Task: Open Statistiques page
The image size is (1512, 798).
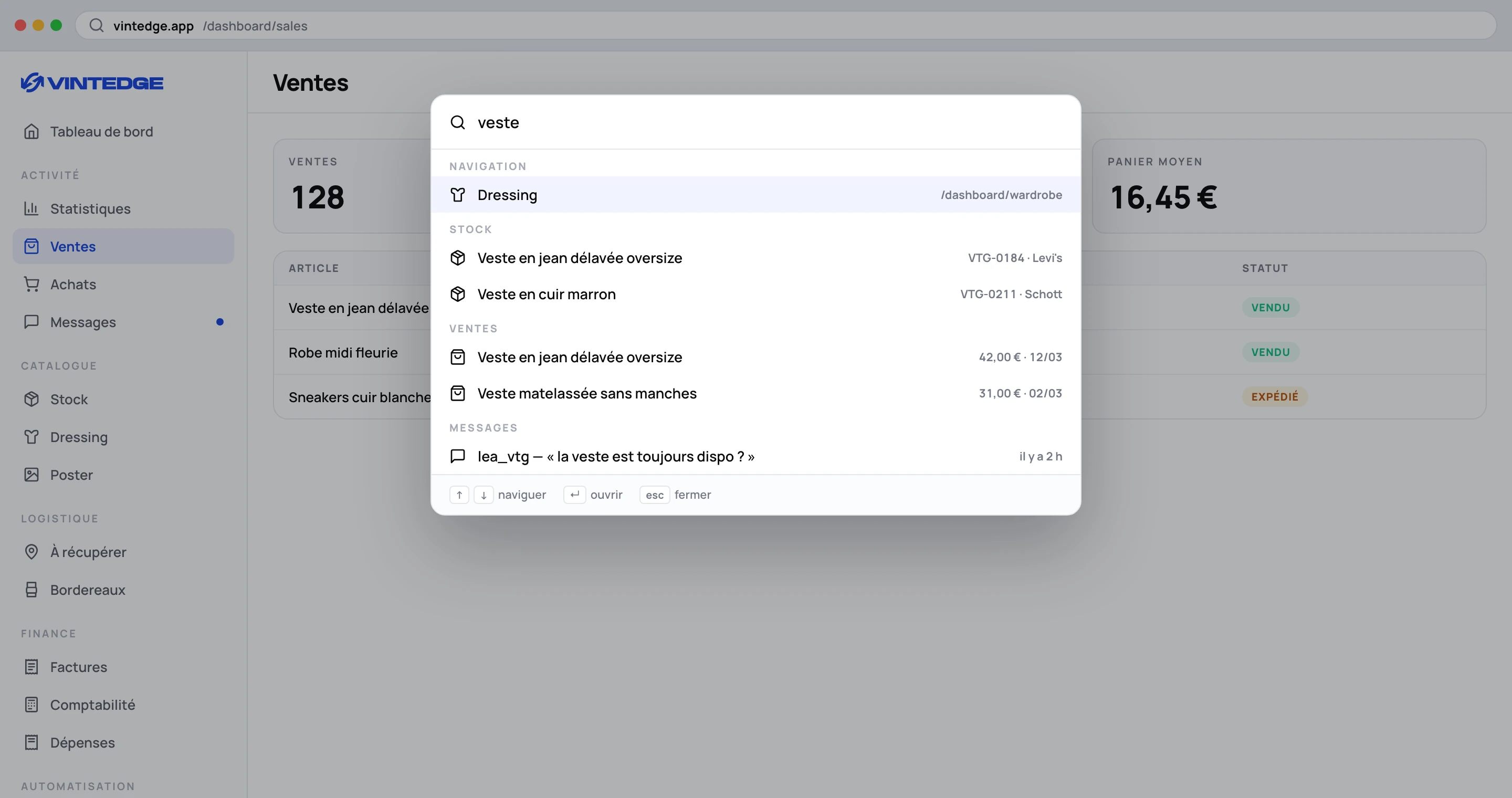Action: (x=123, y=208)
